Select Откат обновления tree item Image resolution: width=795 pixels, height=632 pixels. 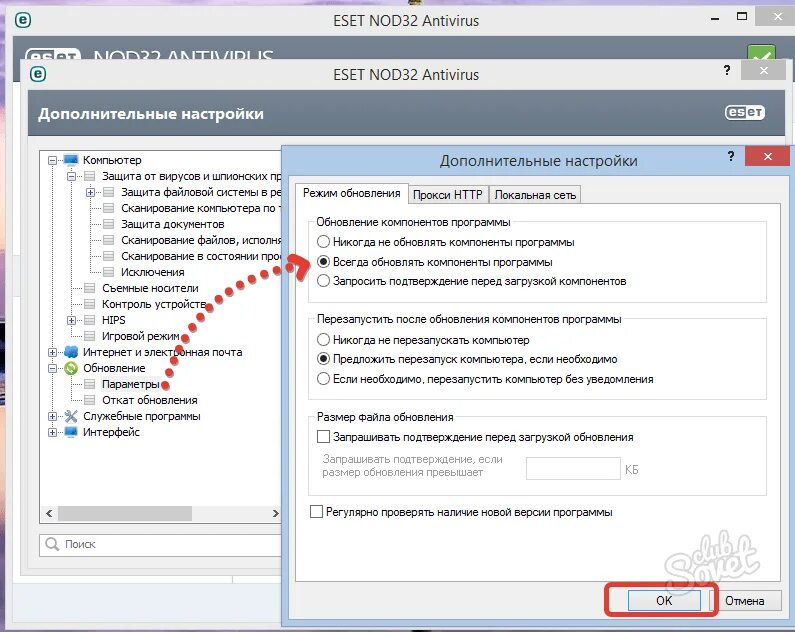pyautogui.click(x=150, y=400)
